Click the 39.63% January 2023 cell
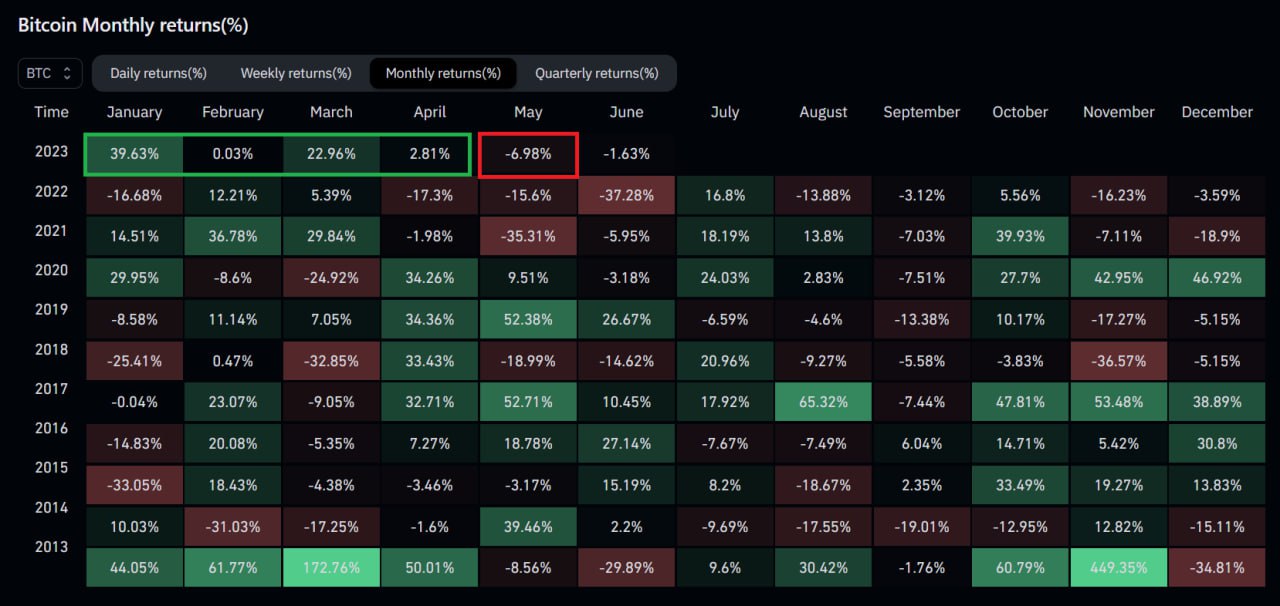 point(134,155)
